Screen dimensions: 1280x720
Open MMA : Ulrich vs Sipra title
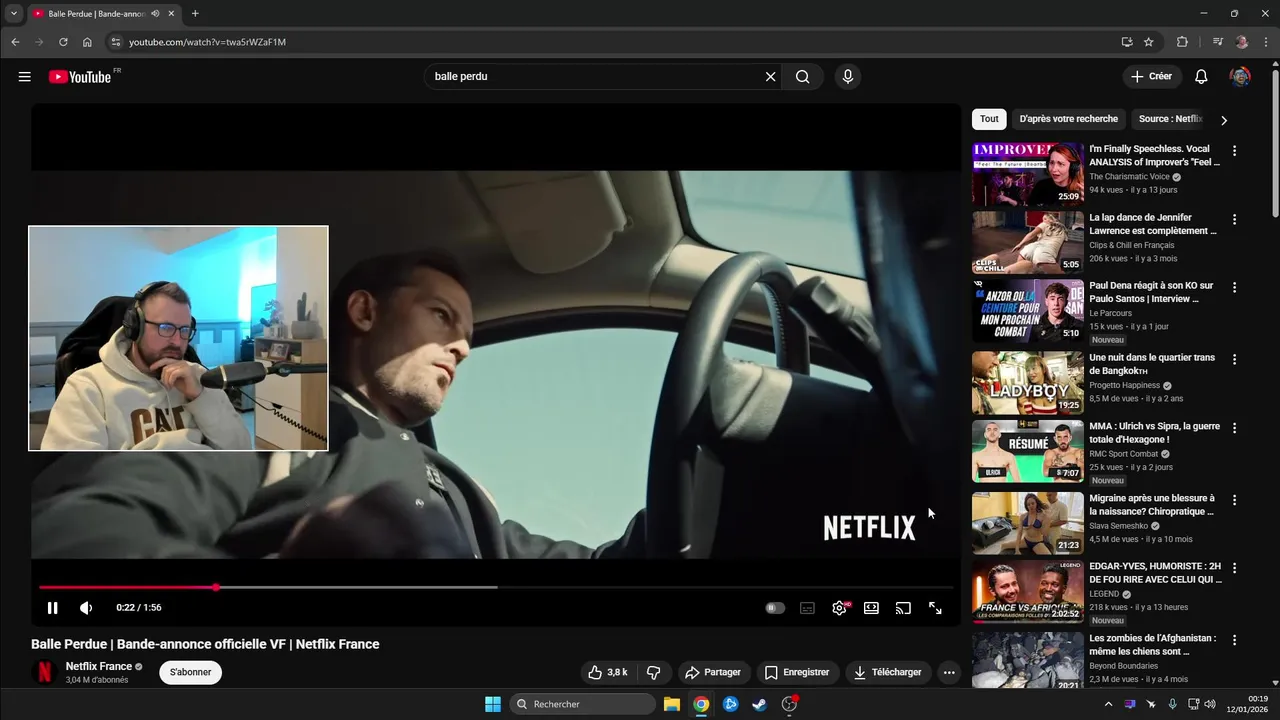point(1154,432)
